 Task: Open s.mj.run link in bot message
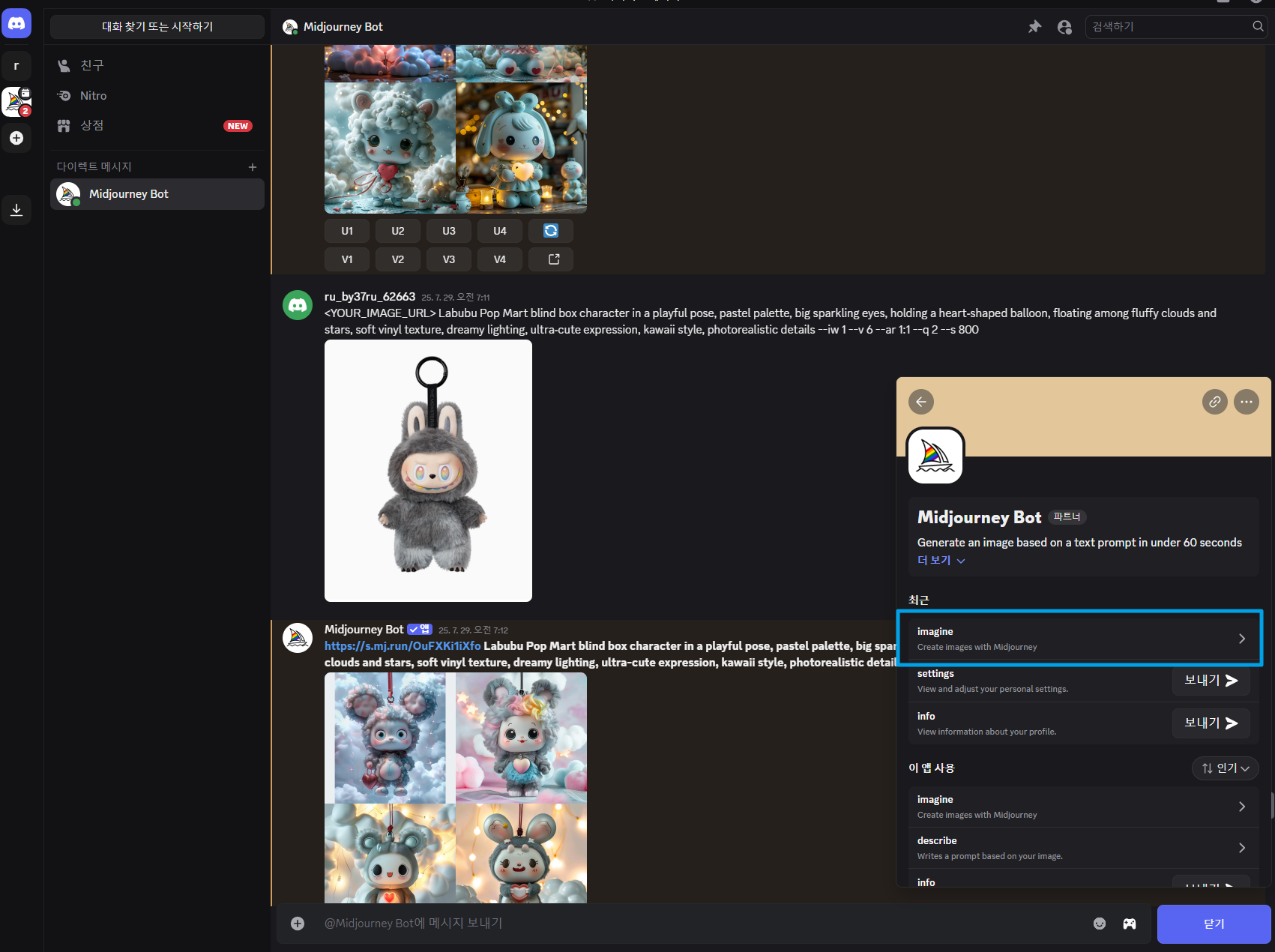(x=403, y=646)
